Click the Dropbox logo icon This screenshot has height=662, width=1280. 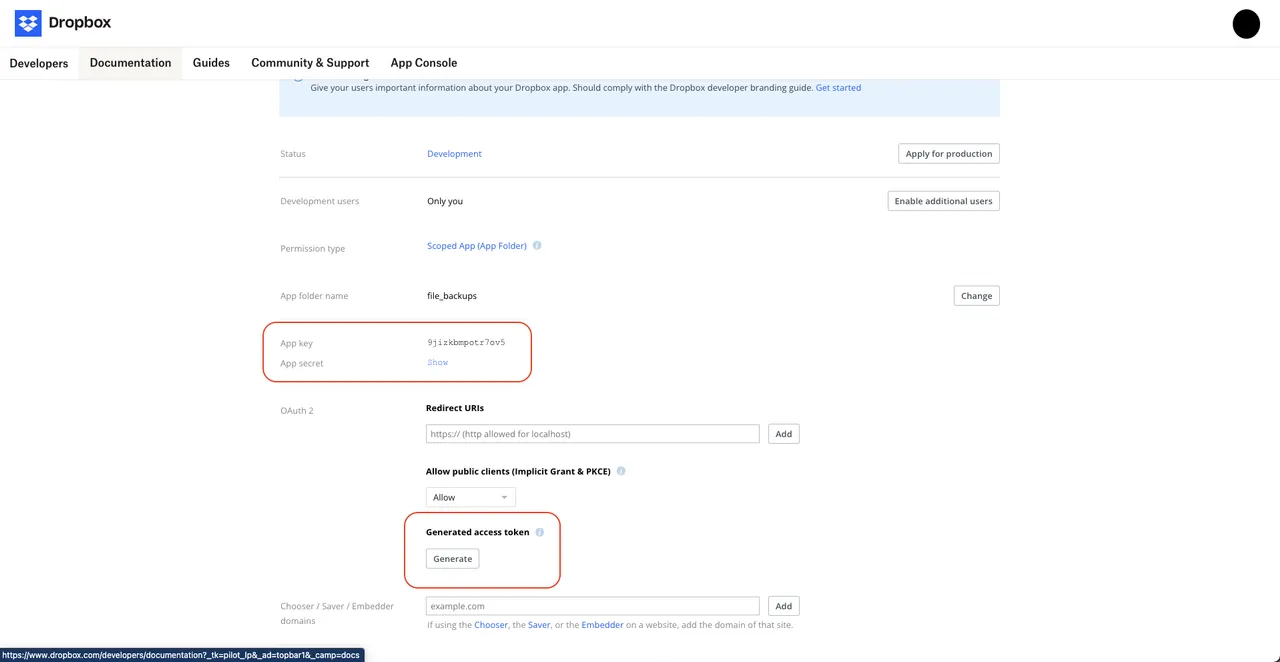pos(28,23)
